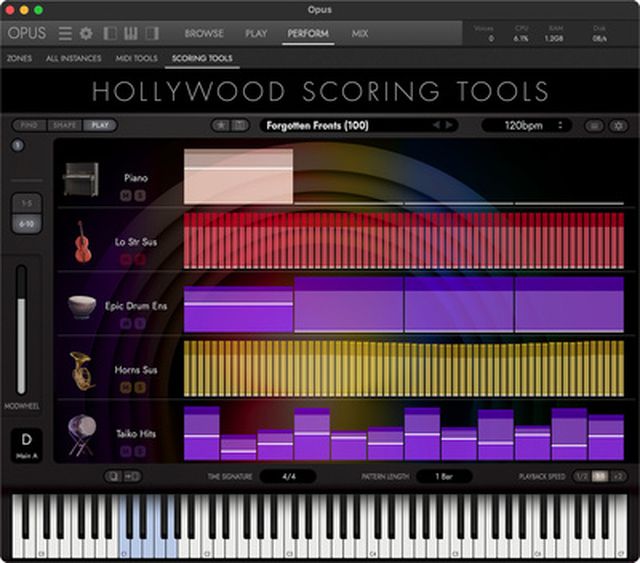Mute the Epic Drum Ens track
640x563 pixels.
click(x=126, y=324)
